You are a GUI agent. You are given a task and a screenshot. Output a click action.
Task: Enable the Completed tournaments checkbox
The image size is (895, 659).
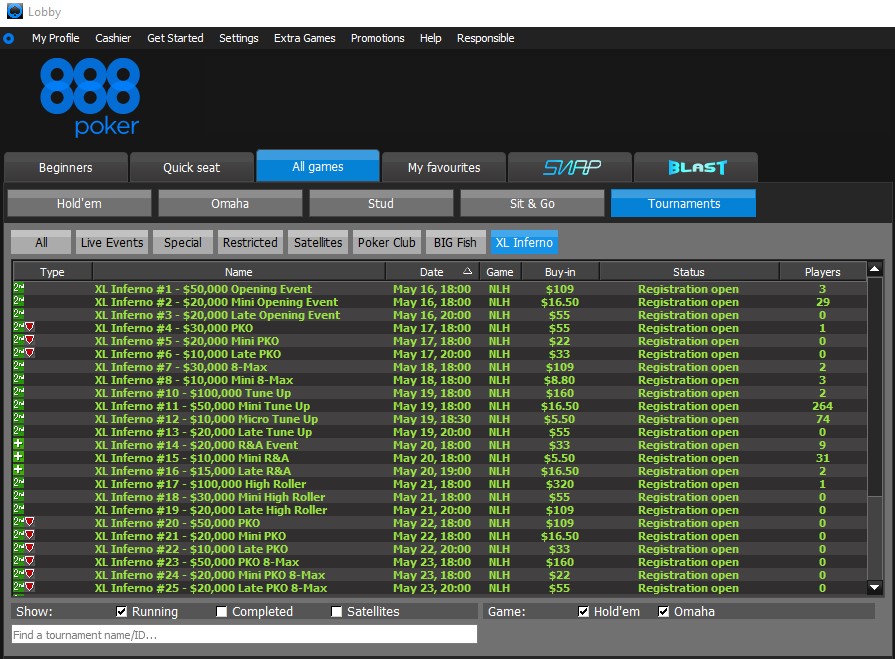(221, 611)
